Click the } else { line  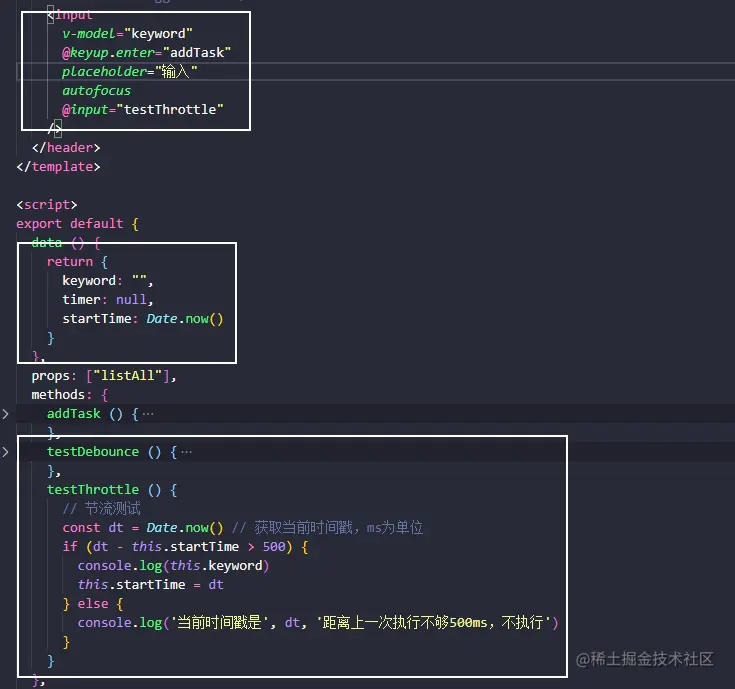click(x=93, y=604)
